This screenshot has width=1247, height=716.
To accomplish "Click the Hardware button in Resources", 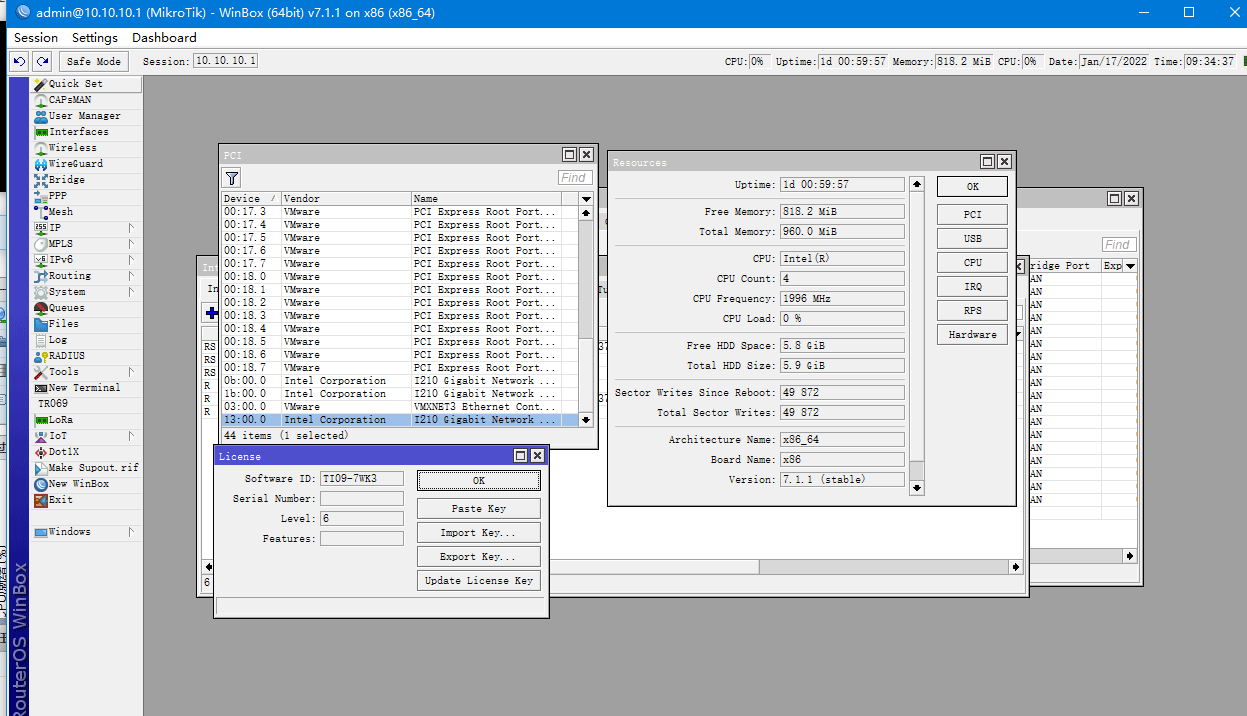I will pos(971,334).
